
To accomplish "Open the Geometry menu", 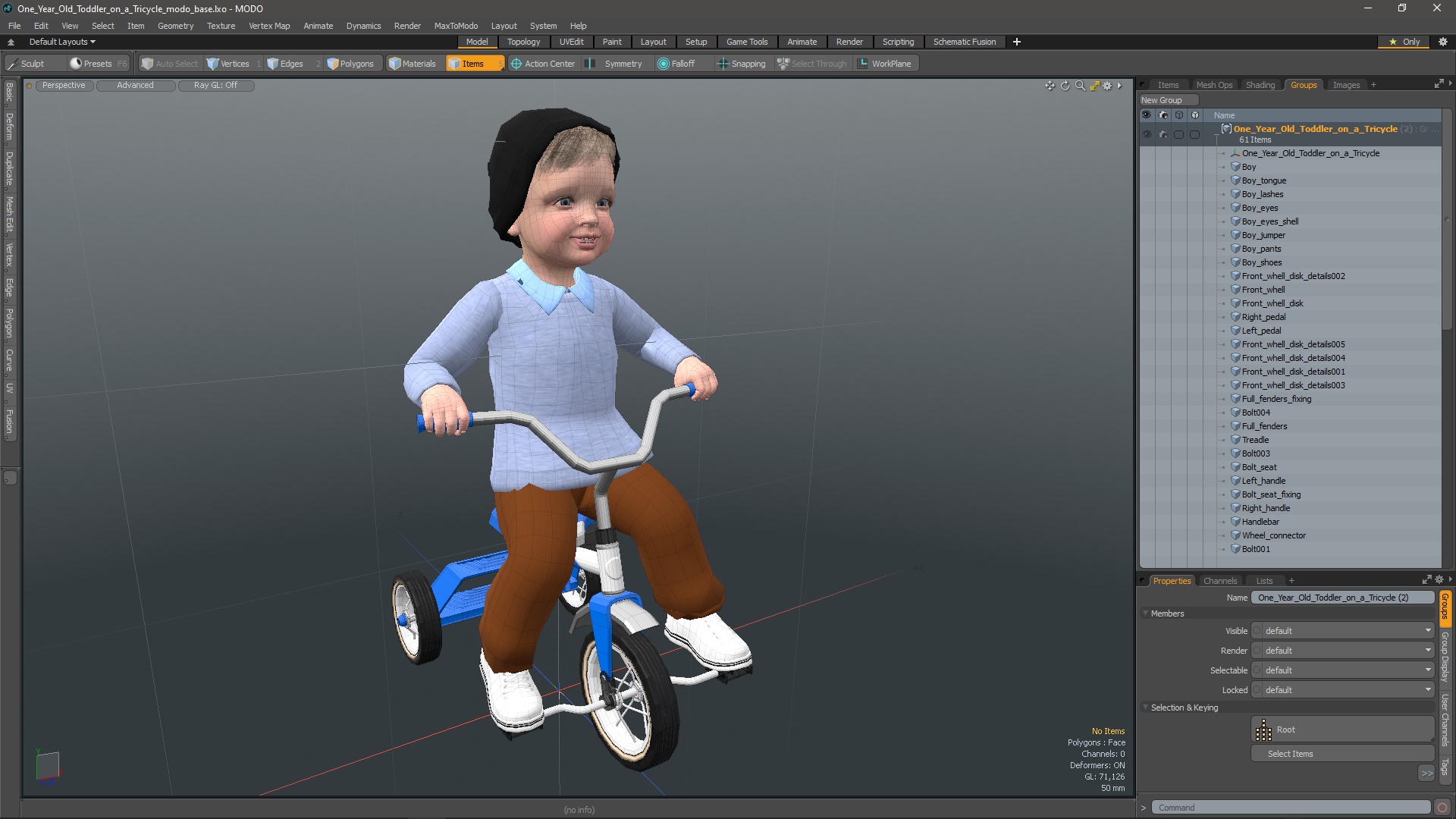I will click(175, 26).
